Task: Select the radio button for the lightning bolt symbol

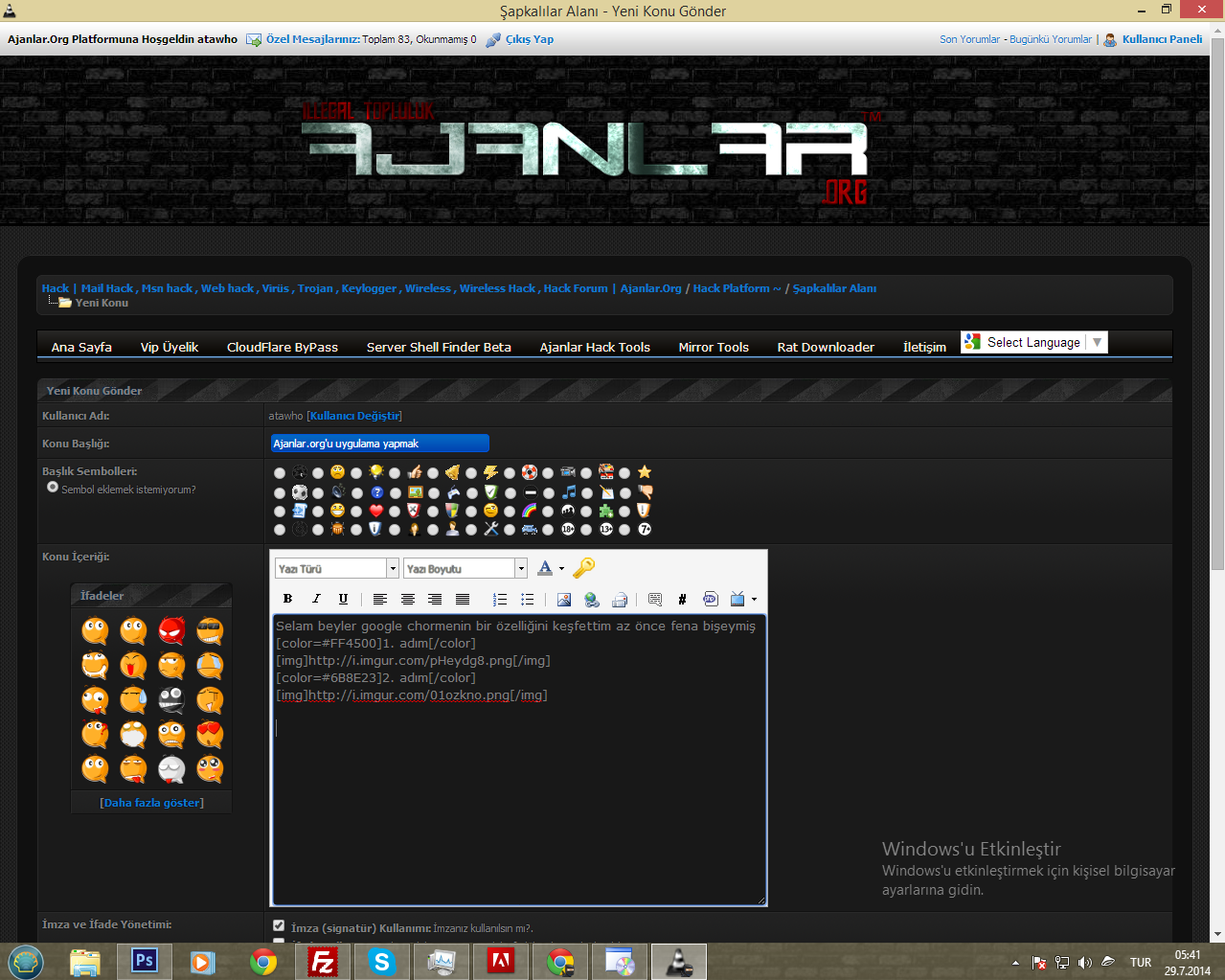Action: point(471,472)
